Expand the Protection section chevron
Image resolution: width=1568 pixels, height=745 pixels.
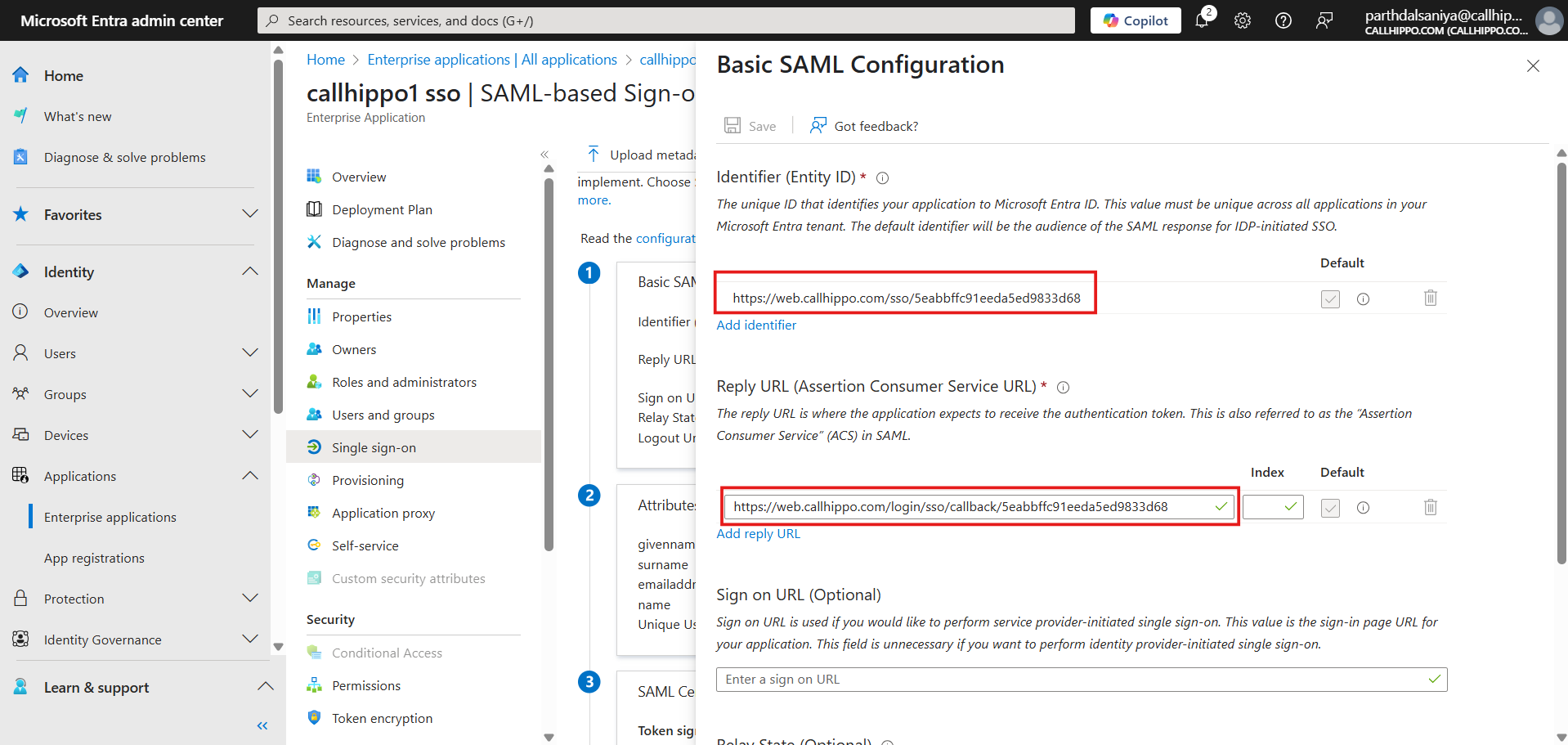pyautogui.click(x=250, y=599)
